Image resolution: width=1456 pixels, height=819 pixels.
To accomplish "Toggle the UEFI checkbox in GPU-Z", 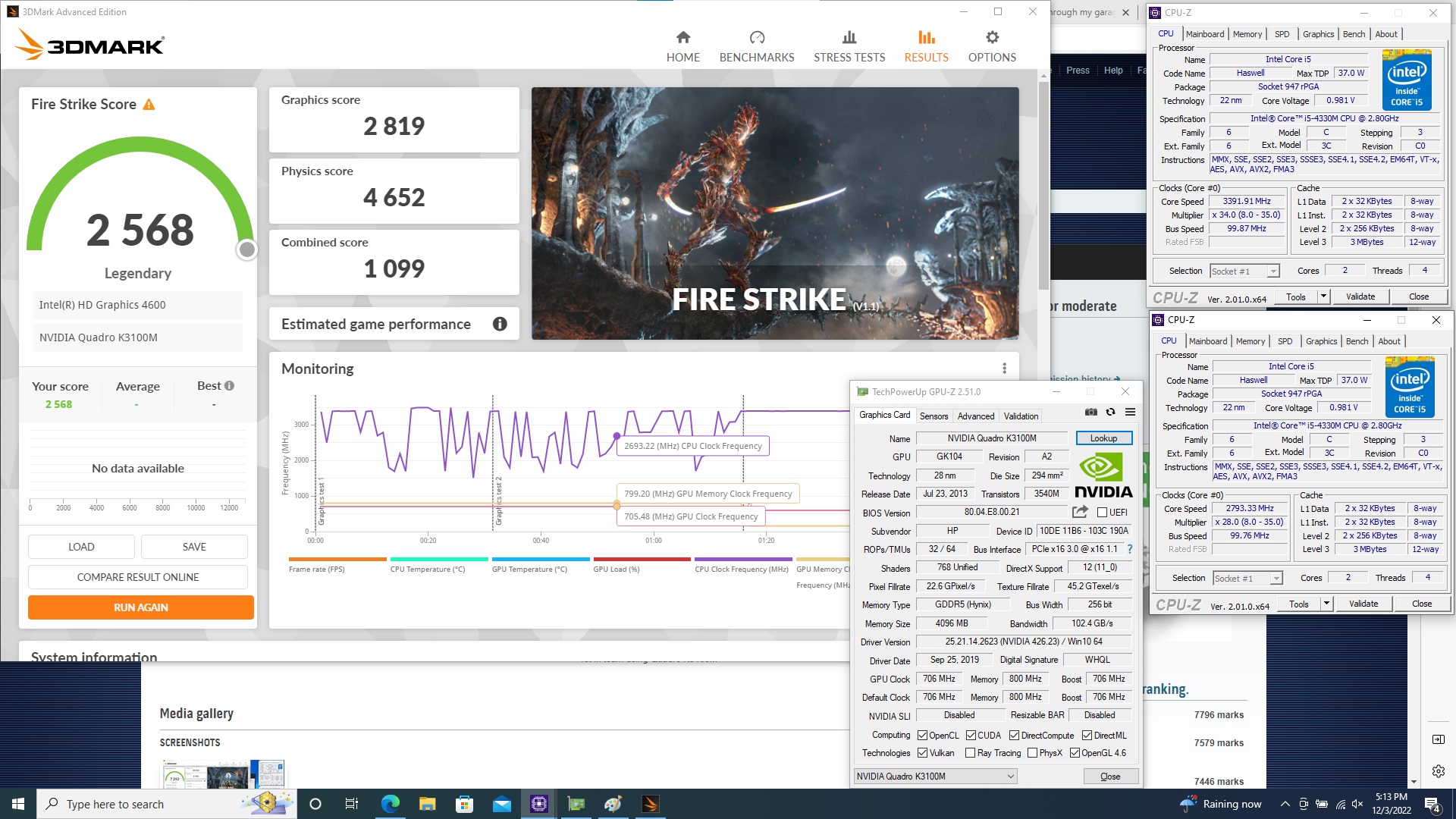I will pos(1102,512).
